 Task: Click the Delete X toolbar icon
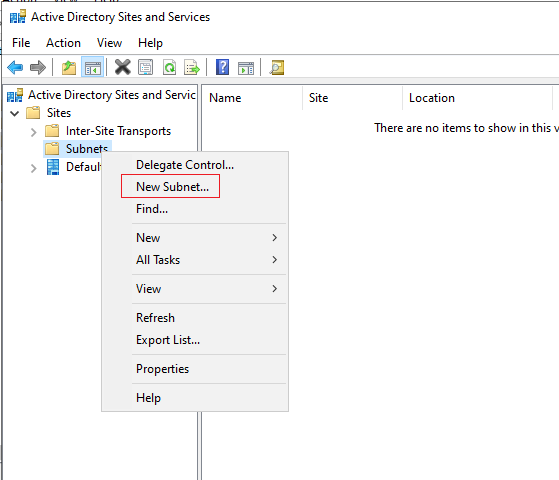click(123, 67)
